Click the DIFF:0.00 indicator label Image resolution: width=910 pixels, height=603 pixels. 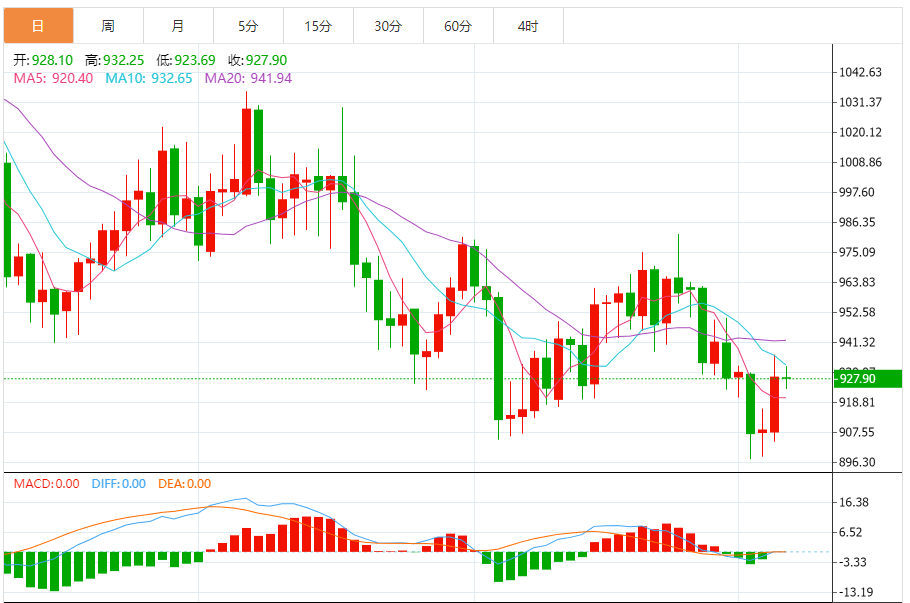point(119,484)
